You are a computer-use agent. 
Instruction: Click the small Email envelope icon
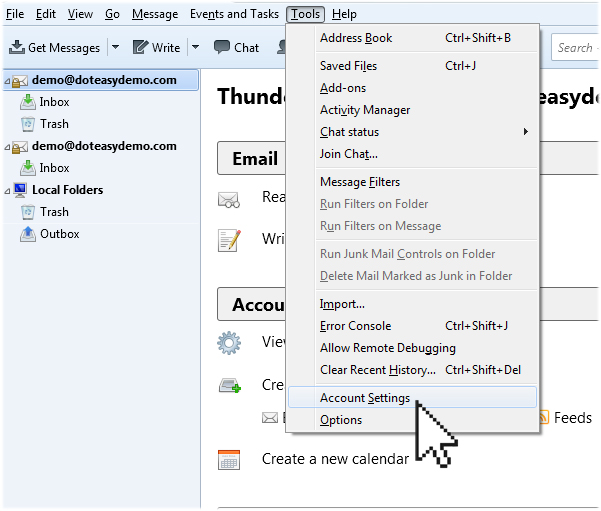pyautogui.click(x=270, y=417)
